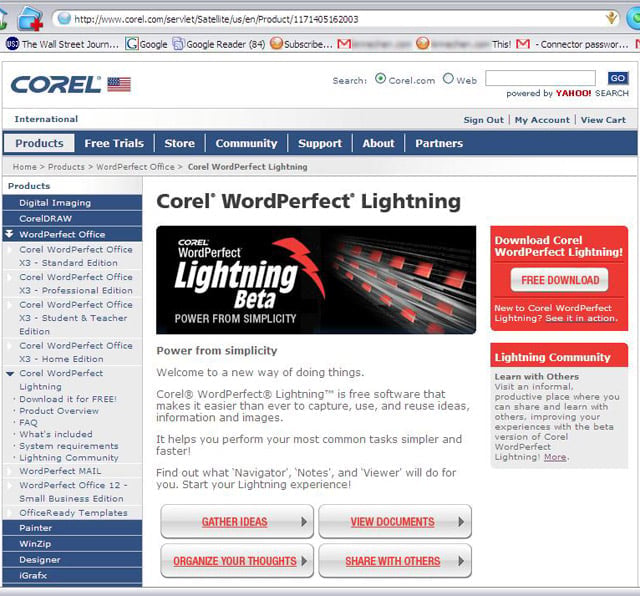Click the Lightning Beta banner image
Viewport: 640px width, 596px height.
point(316,280)
